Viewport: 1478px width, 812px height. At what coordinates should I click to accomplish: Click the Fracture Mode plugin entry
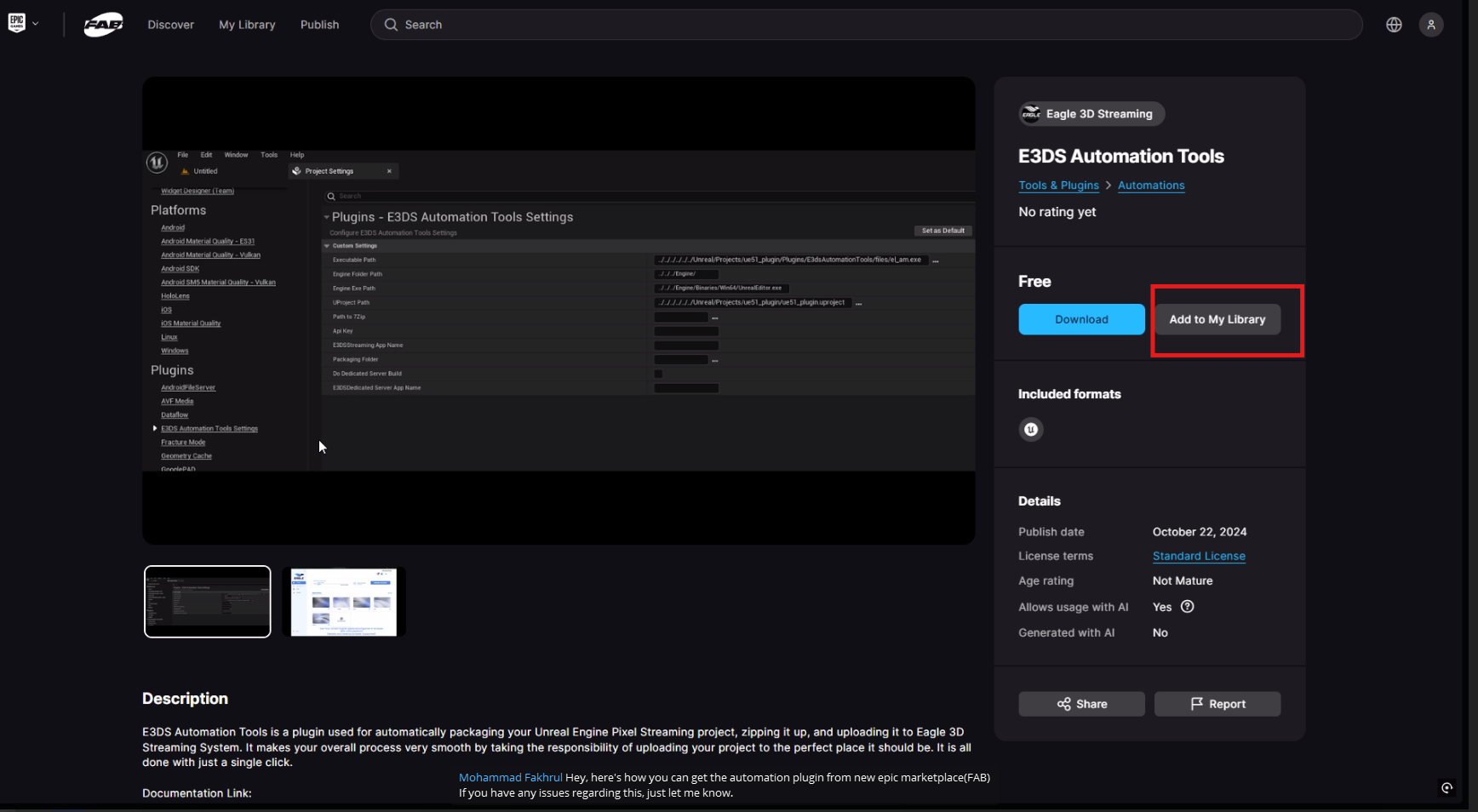183,442
